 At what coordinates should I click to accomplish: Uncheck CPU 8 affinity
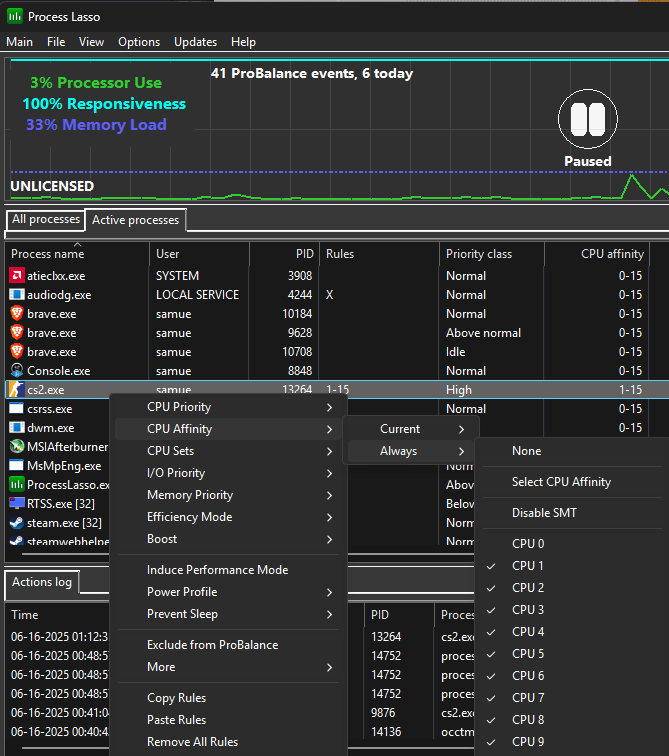[573, 720]
